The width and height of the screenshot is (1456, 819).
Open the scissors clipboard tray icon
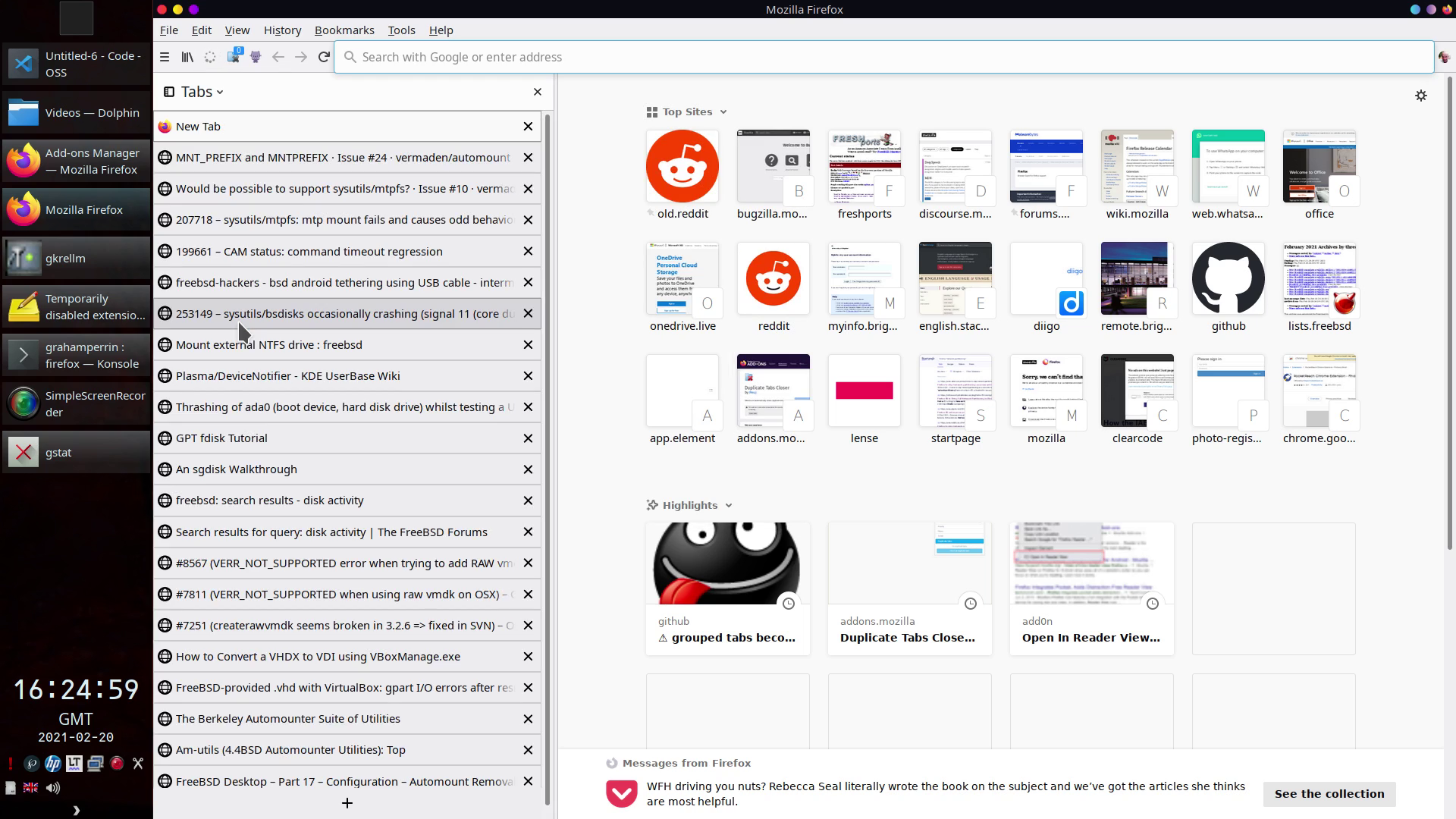click(138, 764)
